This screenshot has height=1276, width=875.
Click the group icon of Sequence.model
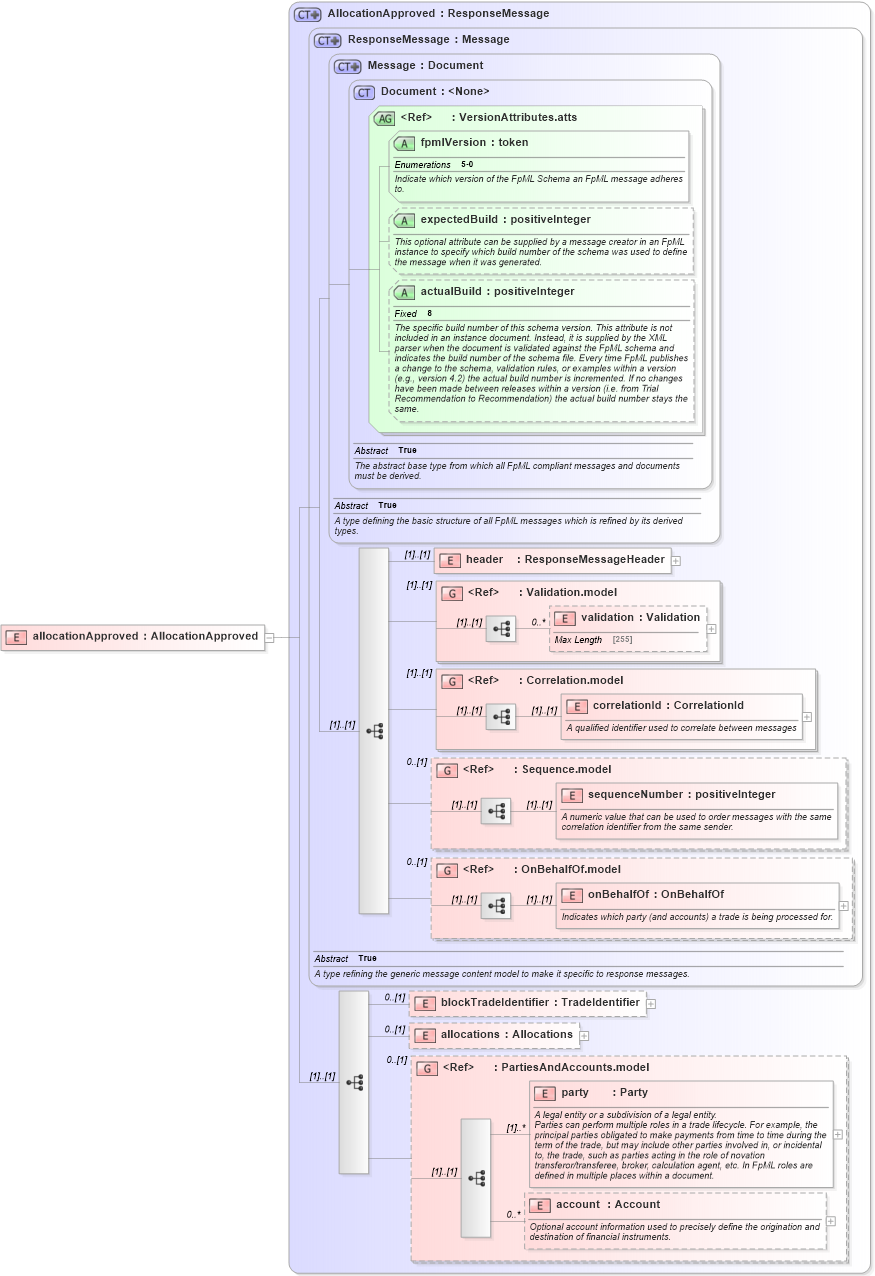tap(446, 770)
